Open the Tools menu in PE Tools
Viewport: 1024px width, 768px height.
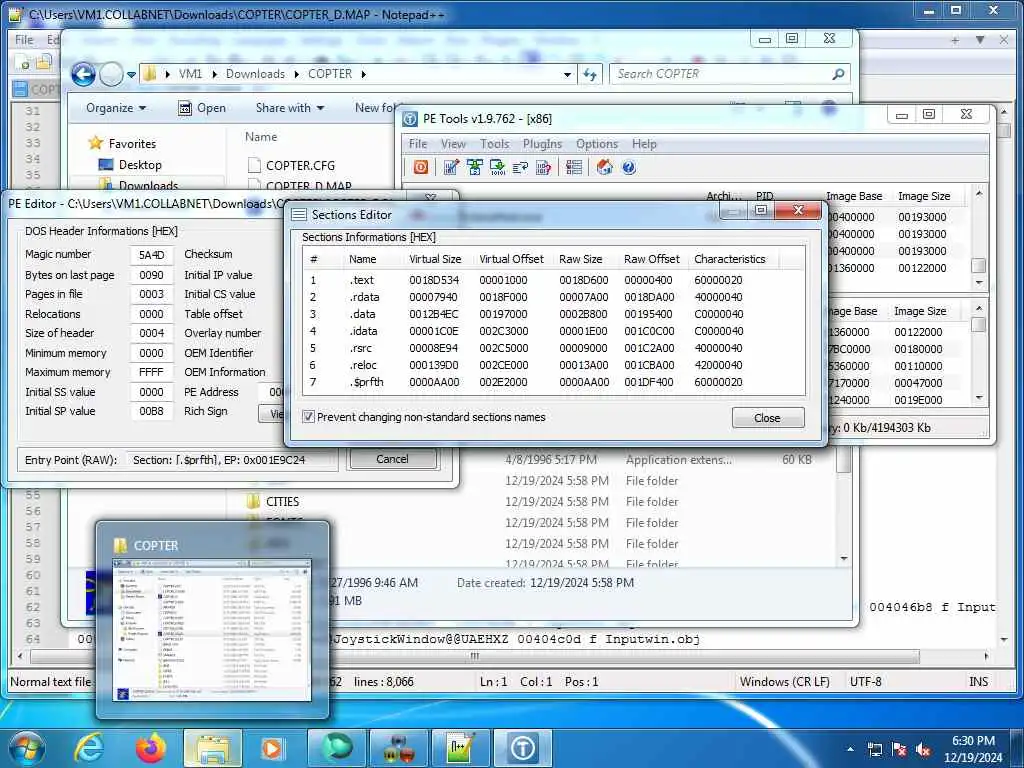(x=494, y=144)
